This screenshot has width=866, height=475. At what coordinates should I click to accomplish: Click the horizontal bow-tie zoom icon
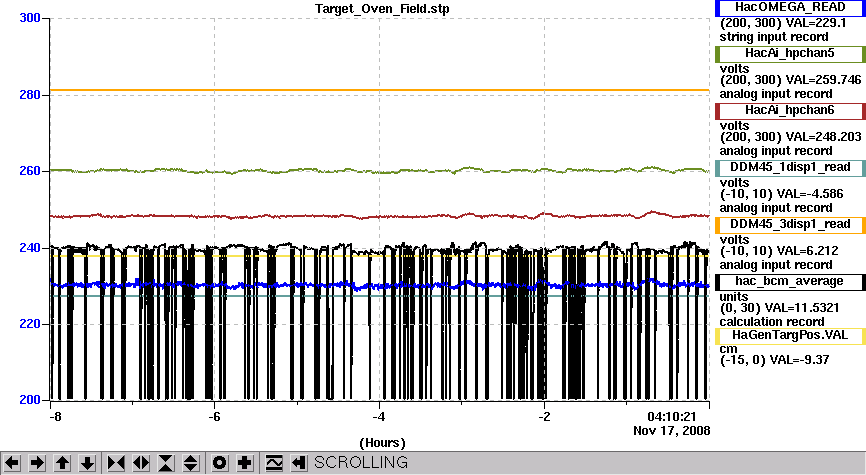pos(115,462)
